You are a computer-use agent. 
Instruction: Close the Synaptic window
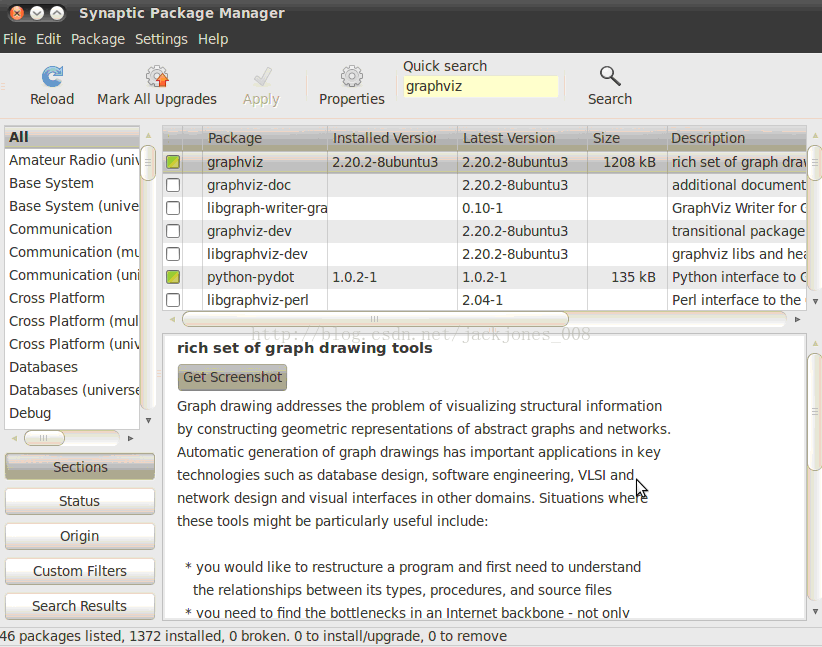click(x=17, y=13)
